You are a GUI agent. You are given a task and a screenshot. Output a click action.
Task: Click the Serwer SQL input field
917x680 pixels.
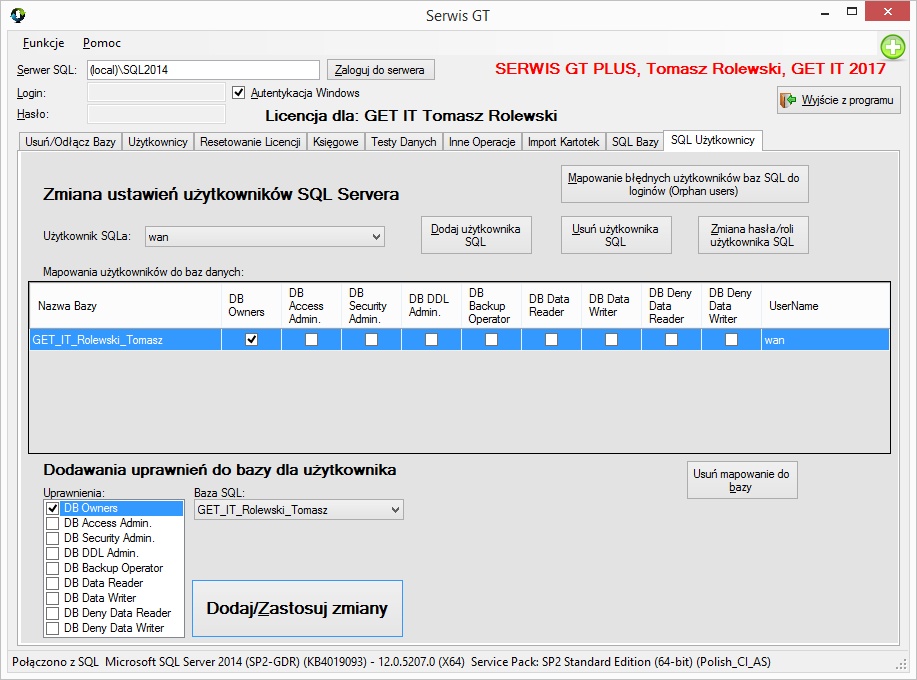(x=204, y=70)
